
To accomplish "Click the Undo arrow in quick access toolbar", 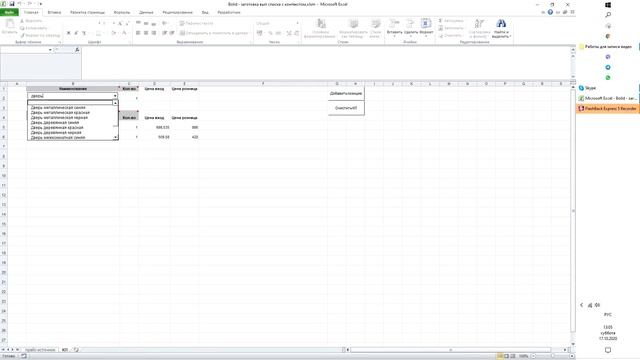I will (19, 4).
